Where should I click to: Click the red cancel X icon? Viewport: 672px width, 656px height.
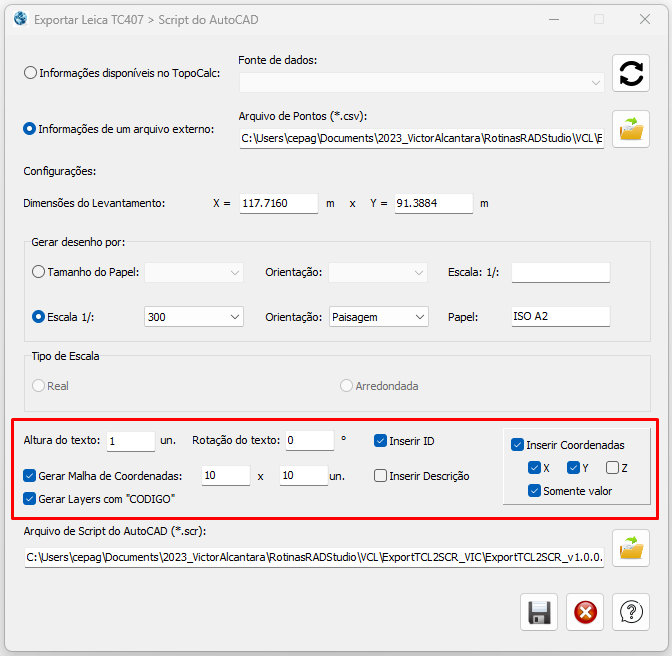(x=585, y=611)
